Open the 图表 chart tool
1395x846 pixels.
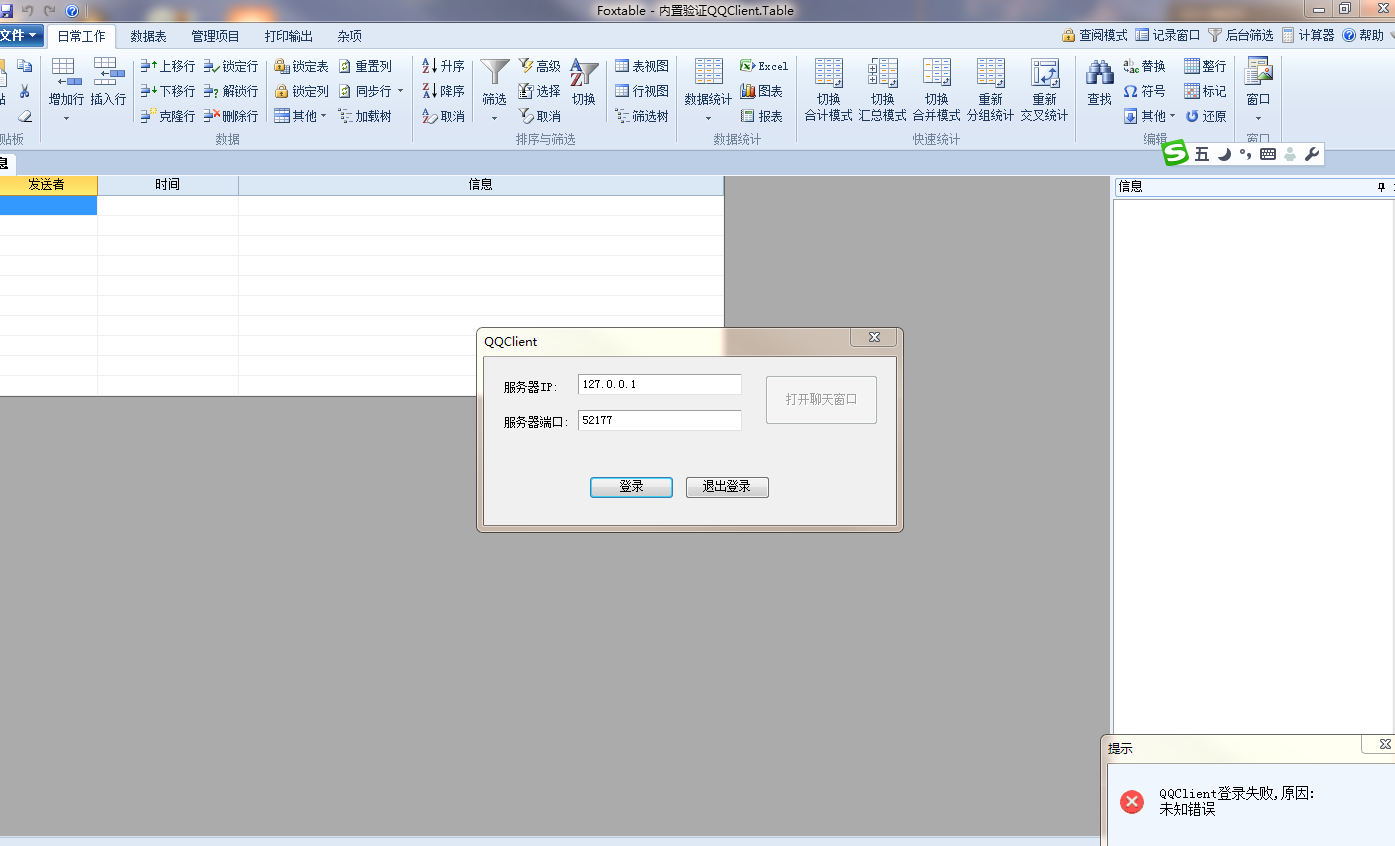[761, 91]
